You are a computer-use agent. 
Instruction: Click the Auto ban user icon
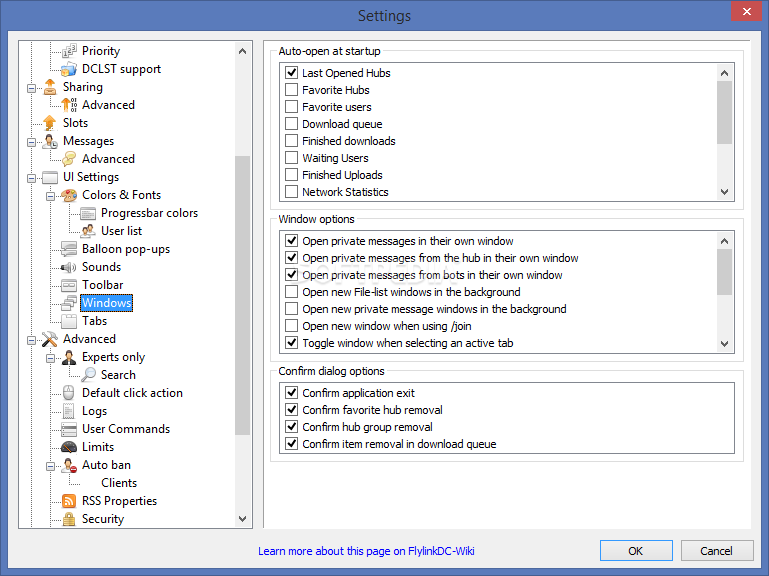click(x=69, y=465)
